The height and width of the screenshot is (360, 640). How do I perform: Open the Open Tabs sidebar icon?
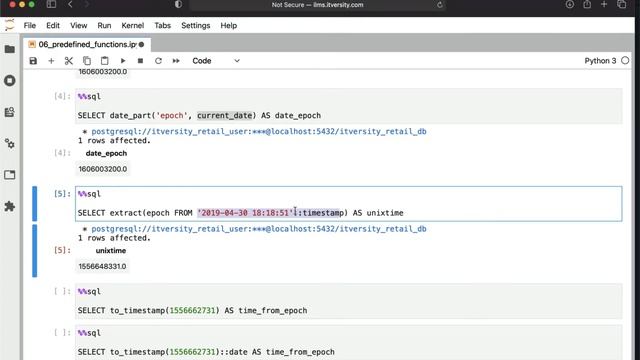pyautogui.click(x=10, y=175)
